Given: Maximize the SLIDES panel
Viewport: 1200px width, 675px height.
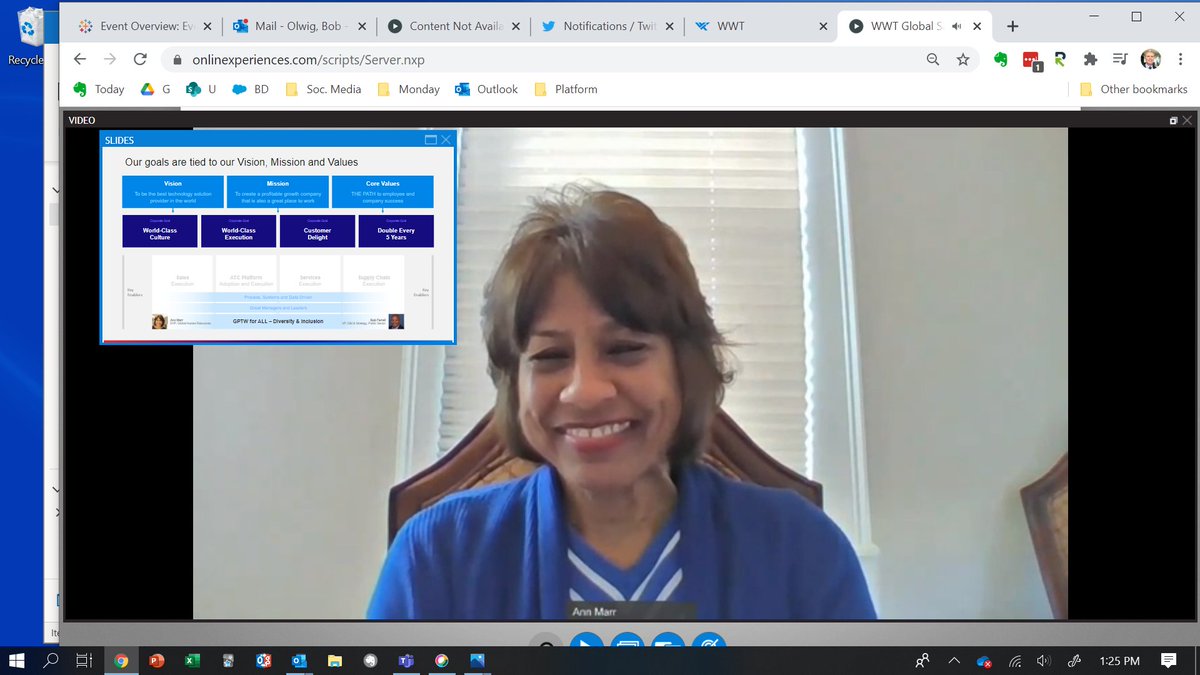Looking at the screenshot, I should pyautogui.click(x=431, y=140).
